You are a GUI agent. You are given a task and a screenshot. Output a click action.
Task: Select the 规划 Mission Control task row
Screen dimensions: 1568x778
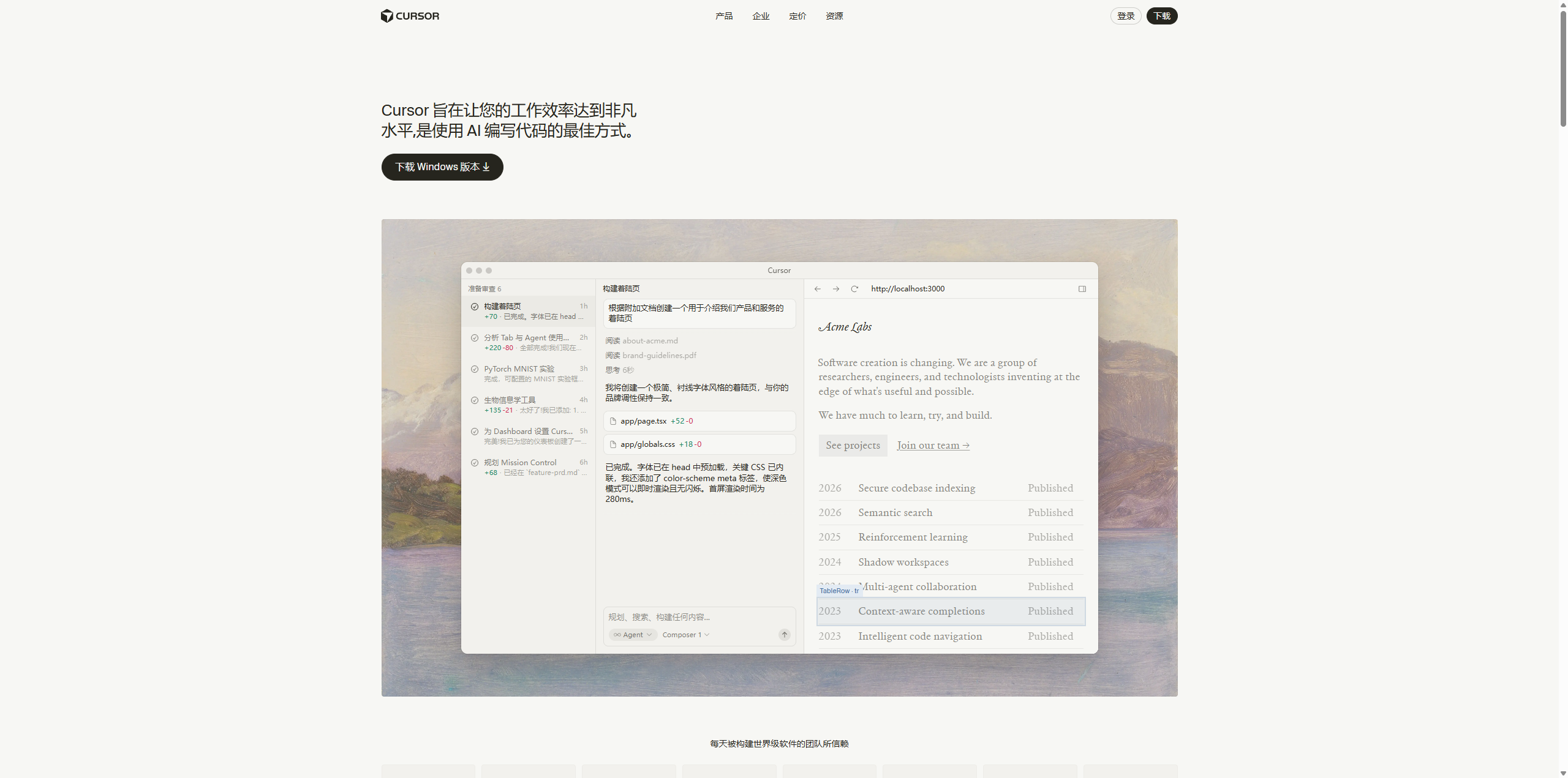click(529, 467)
